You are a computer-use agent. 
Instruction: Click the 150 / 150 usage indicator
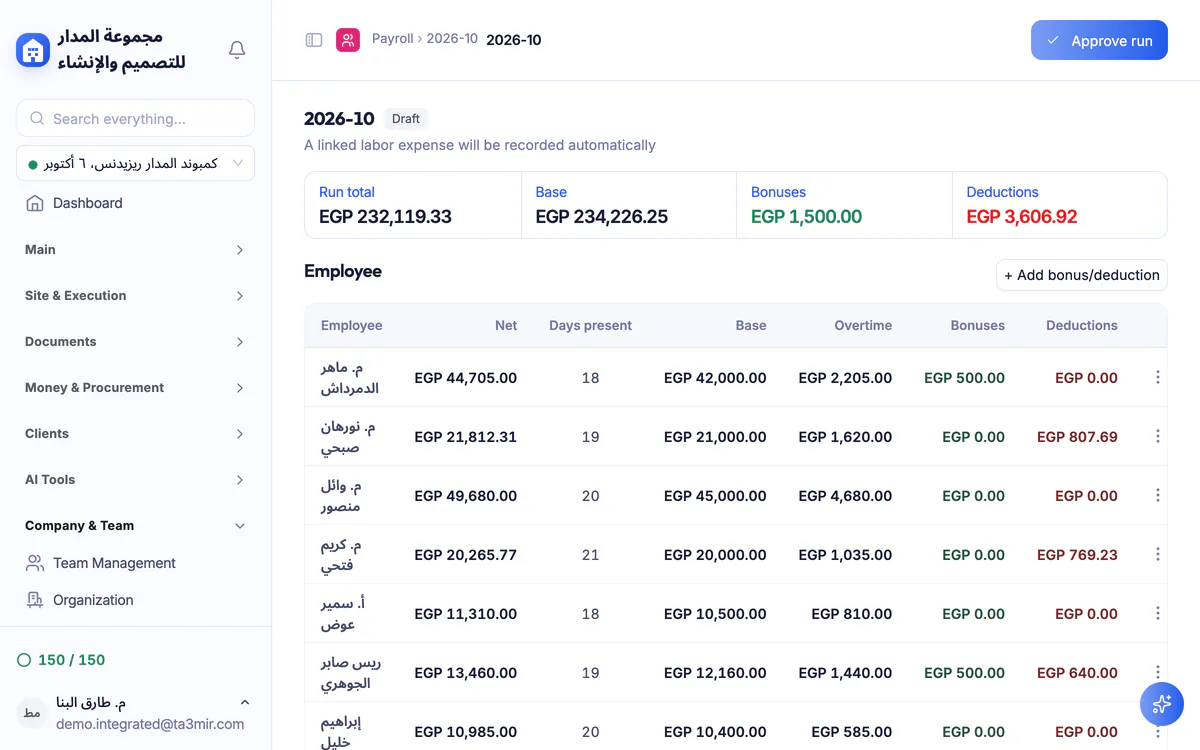(62, 660)
